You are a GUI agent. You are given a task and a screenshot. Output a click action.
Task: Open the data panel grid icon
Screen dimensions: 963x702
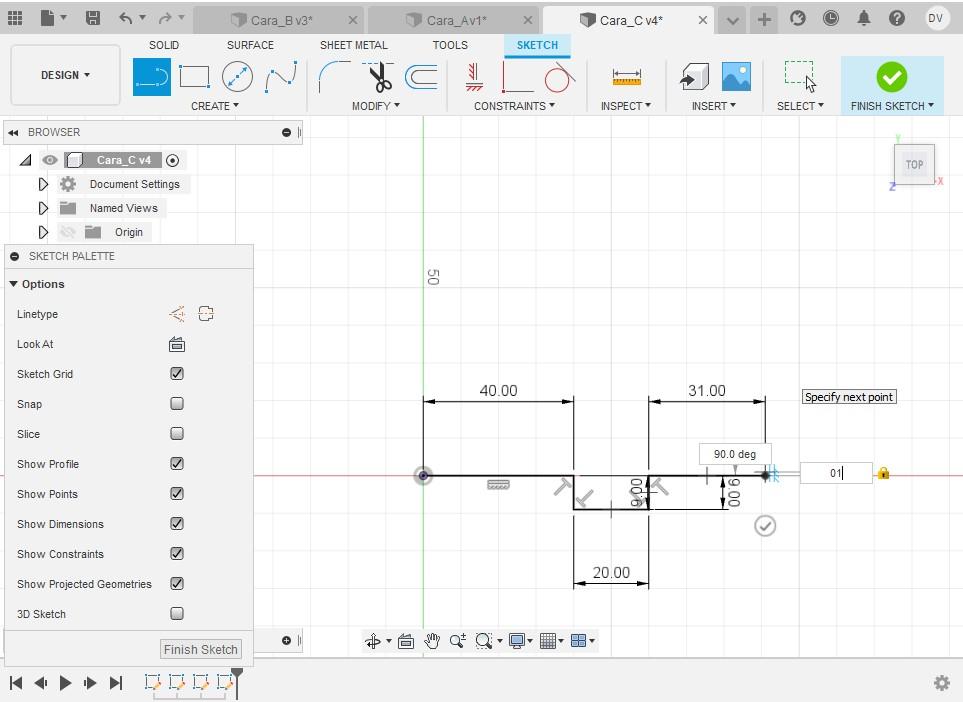pyautogui.click(x=15, y=18)
